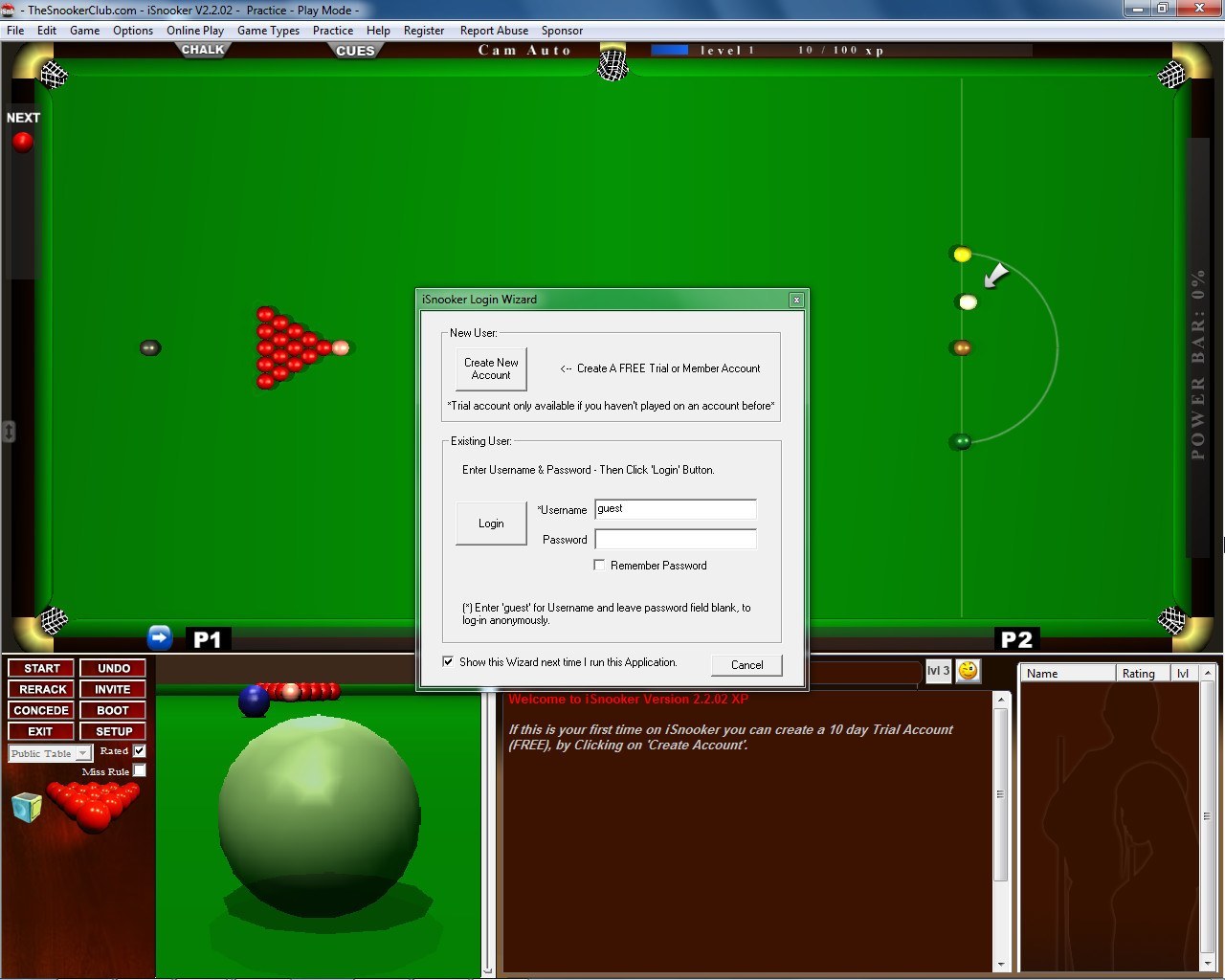This screenshot has width=1225, height=980.
Task: Click the P1 player label
Action: coord(208,639)
